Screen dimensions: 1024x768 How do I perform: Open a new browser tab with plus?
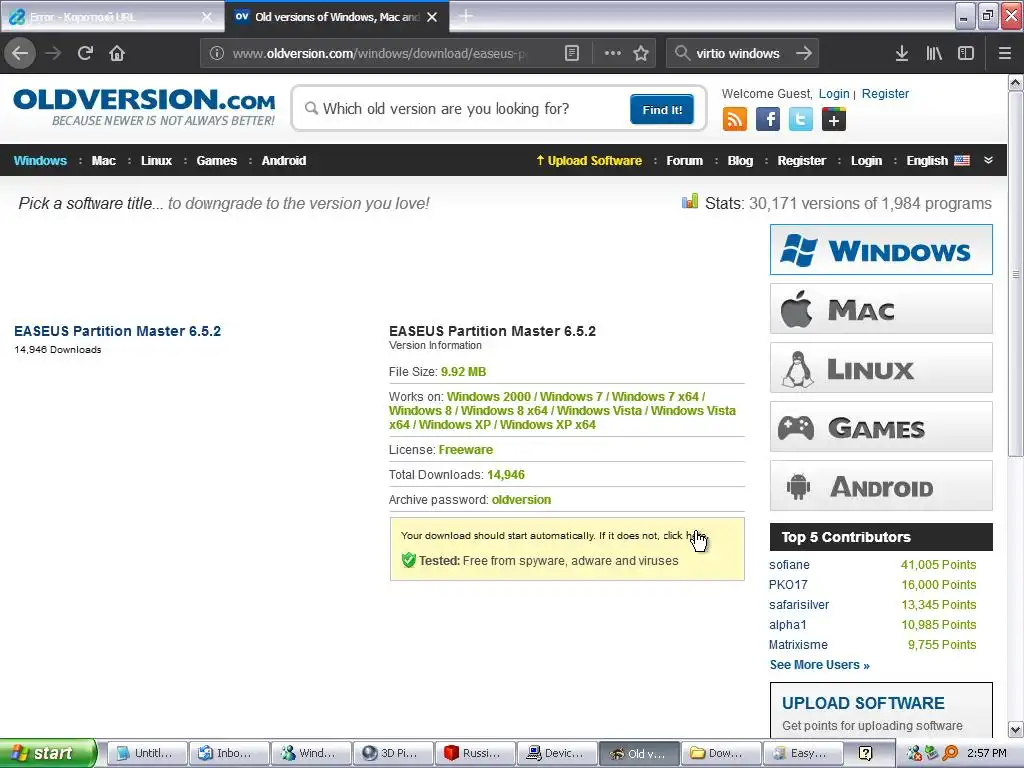coord(466,16)
